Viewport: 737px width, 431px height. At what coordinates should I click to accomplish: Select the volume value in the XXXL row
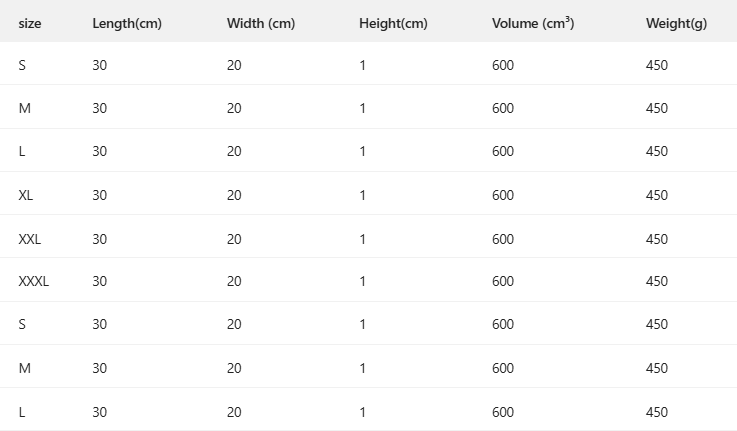click(x=503, y=282)
